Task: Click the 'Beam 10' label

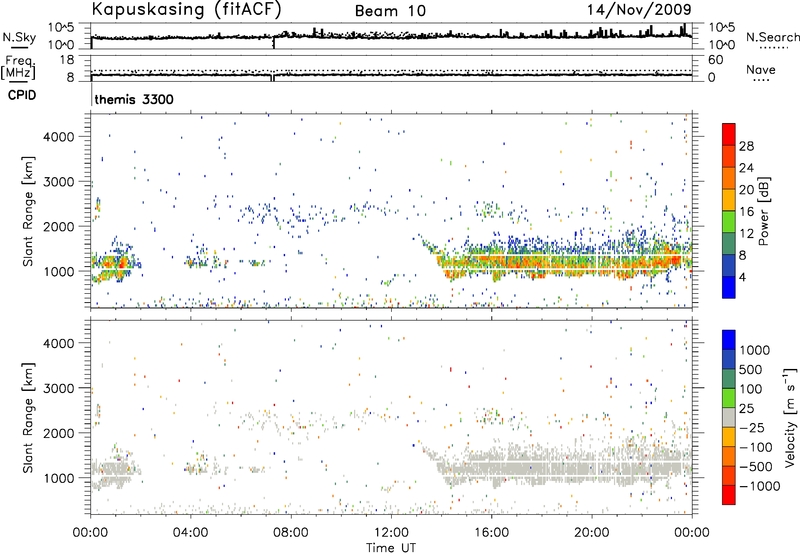Action: (x=390, y=11)
